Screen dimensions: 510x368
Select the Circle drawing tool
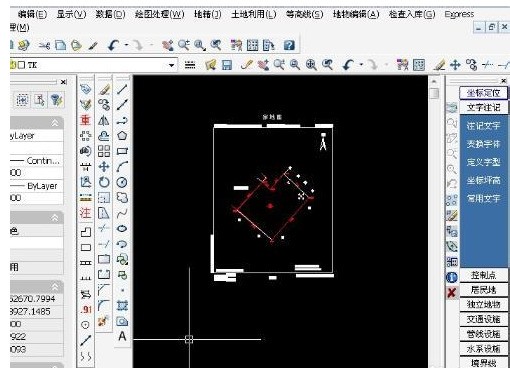(x=122, y=182)
